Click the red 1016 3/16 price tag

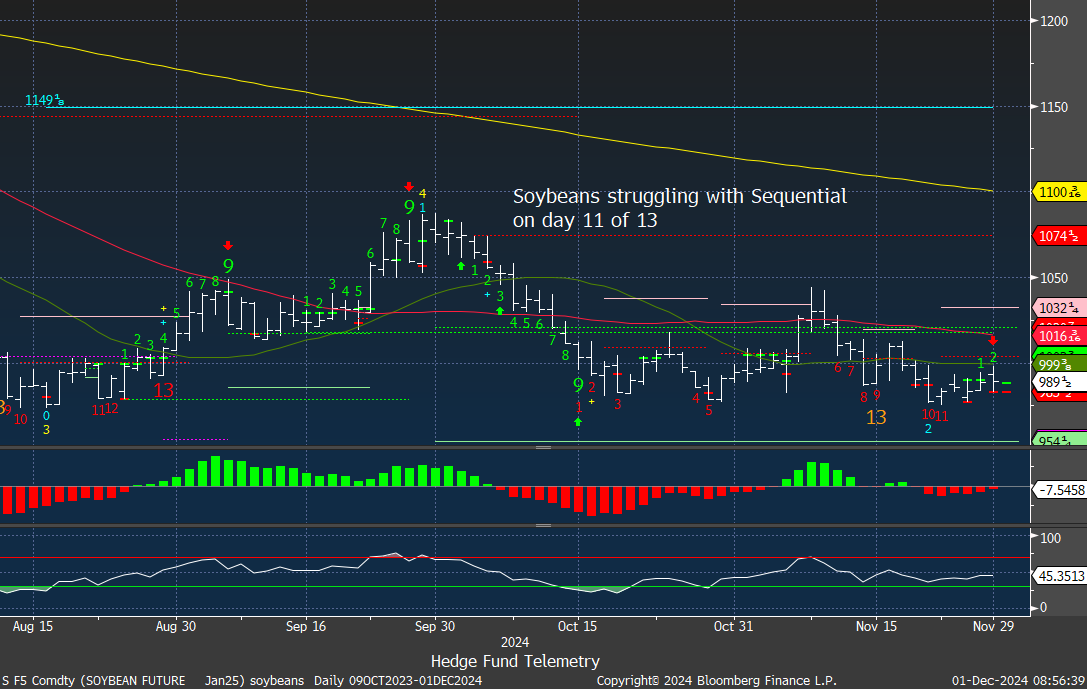1059,336
